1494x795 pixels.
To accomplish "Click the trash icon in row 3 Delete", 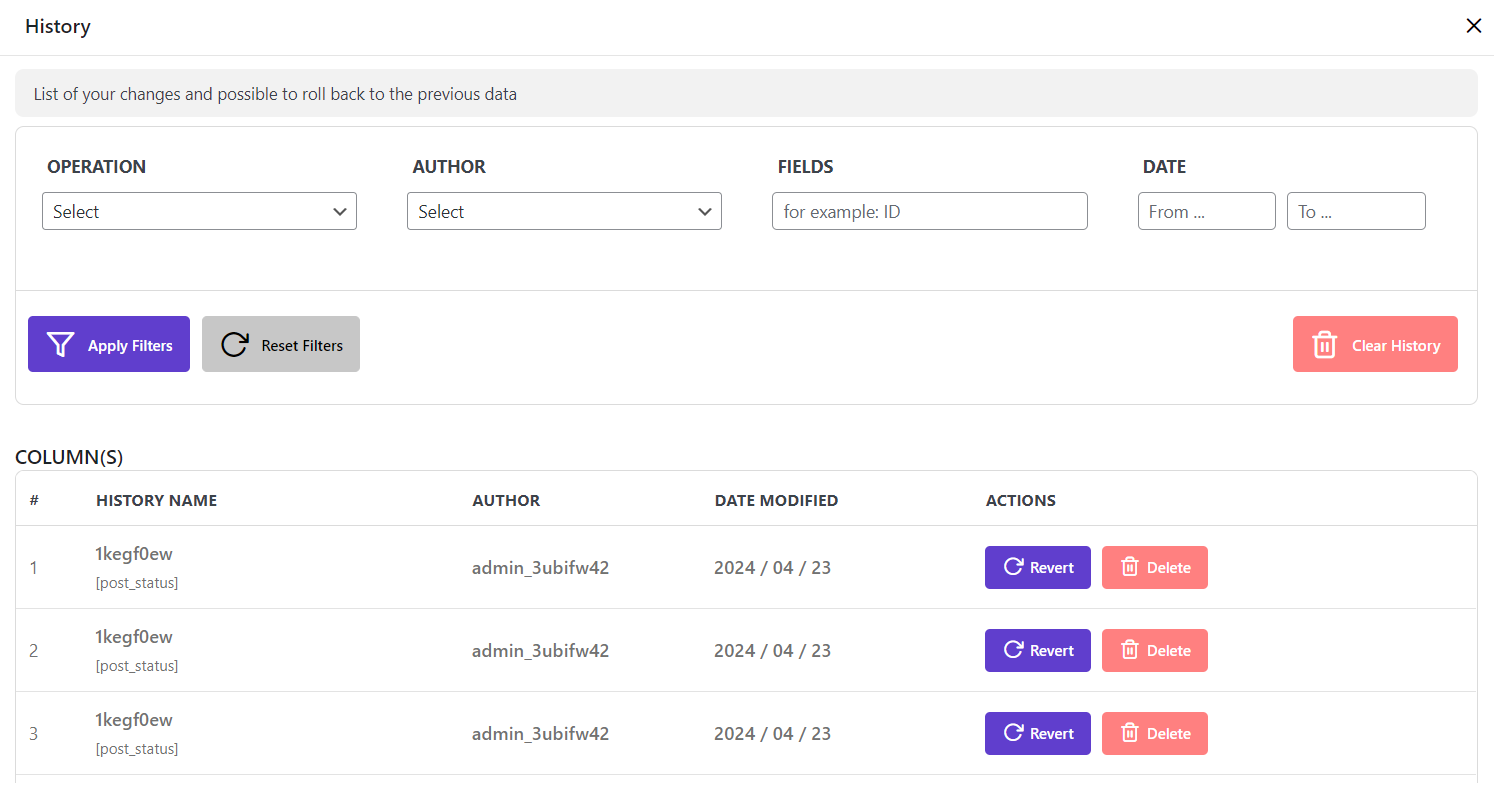I will pos(1130,733).
